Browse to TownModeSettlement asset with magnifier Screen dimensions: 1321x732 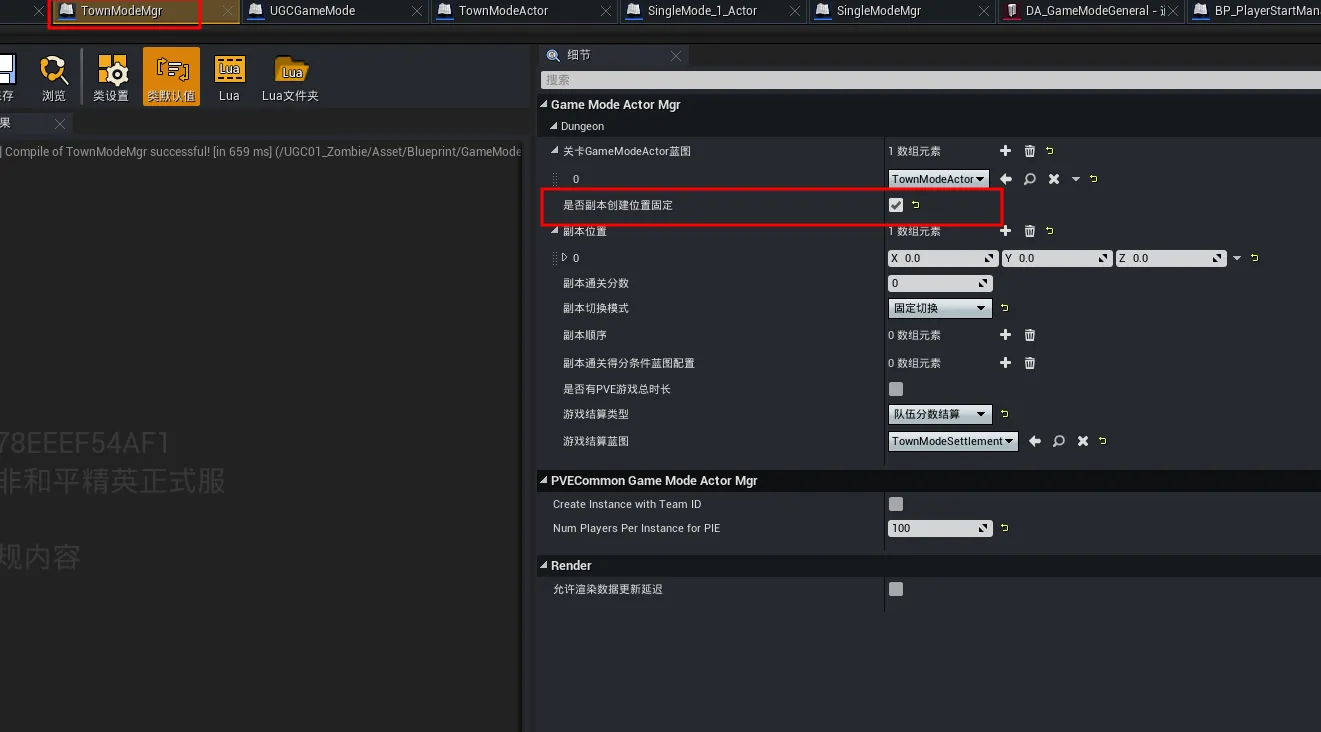point(1059,441)
